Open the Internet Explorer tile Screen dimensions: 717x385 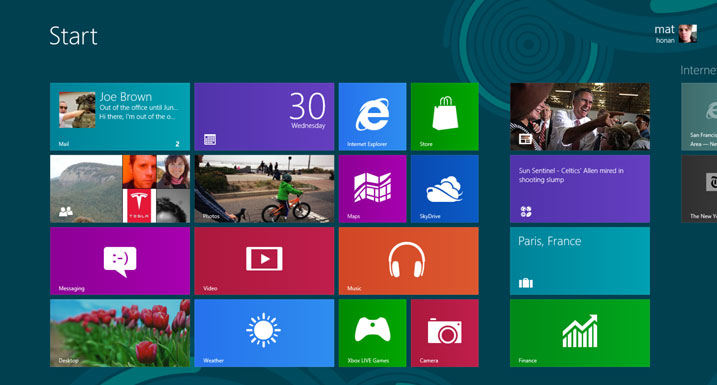[372, 117]
